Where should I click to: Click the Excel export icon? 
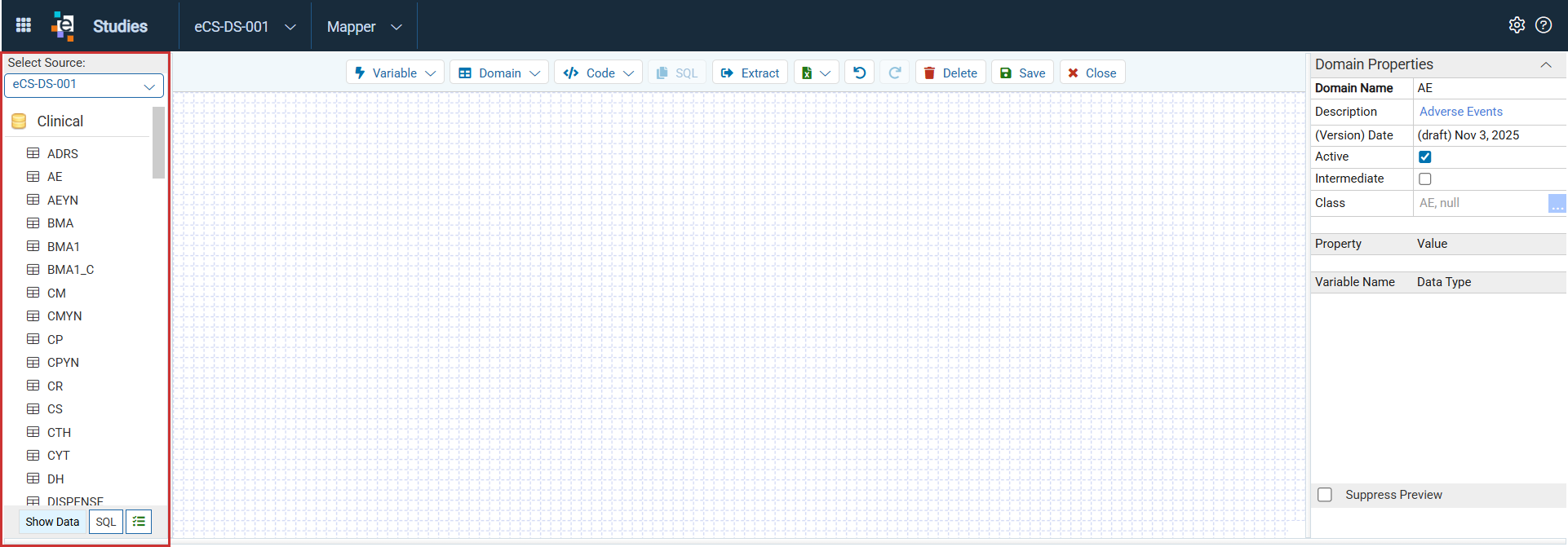click(807, 73)
